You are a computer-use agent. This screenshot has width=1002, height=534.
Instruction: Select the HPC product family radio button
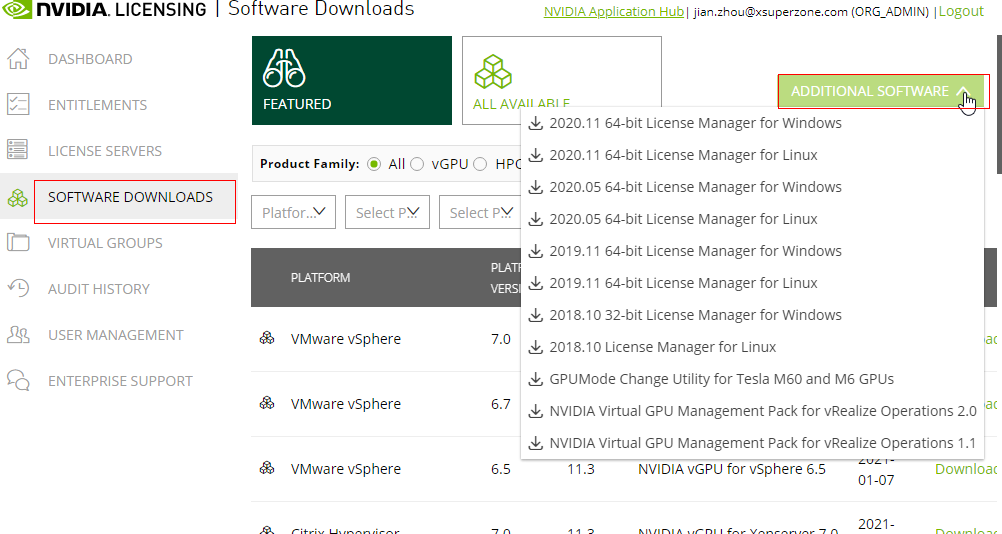pos(481,164)
